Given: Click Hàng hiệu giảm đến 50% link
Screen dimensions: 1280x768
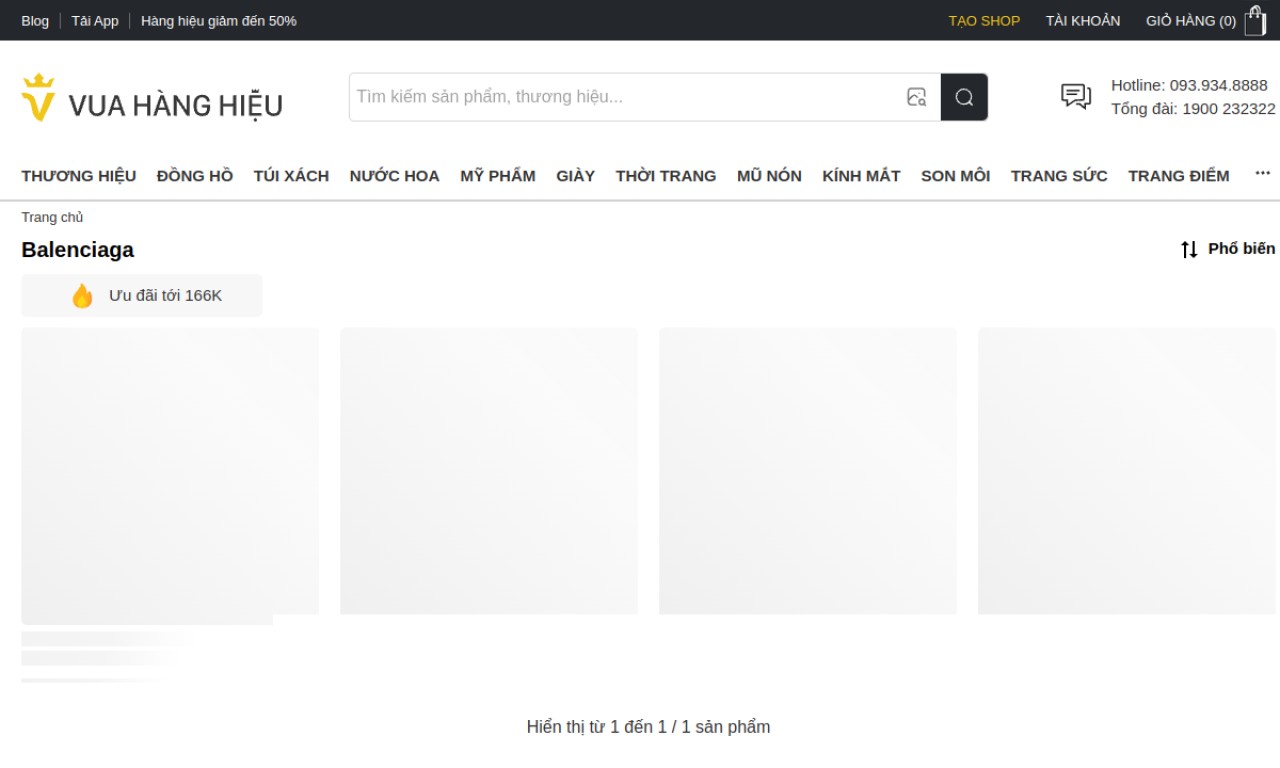Looking at the screenshot, I should tap(219, 21).
